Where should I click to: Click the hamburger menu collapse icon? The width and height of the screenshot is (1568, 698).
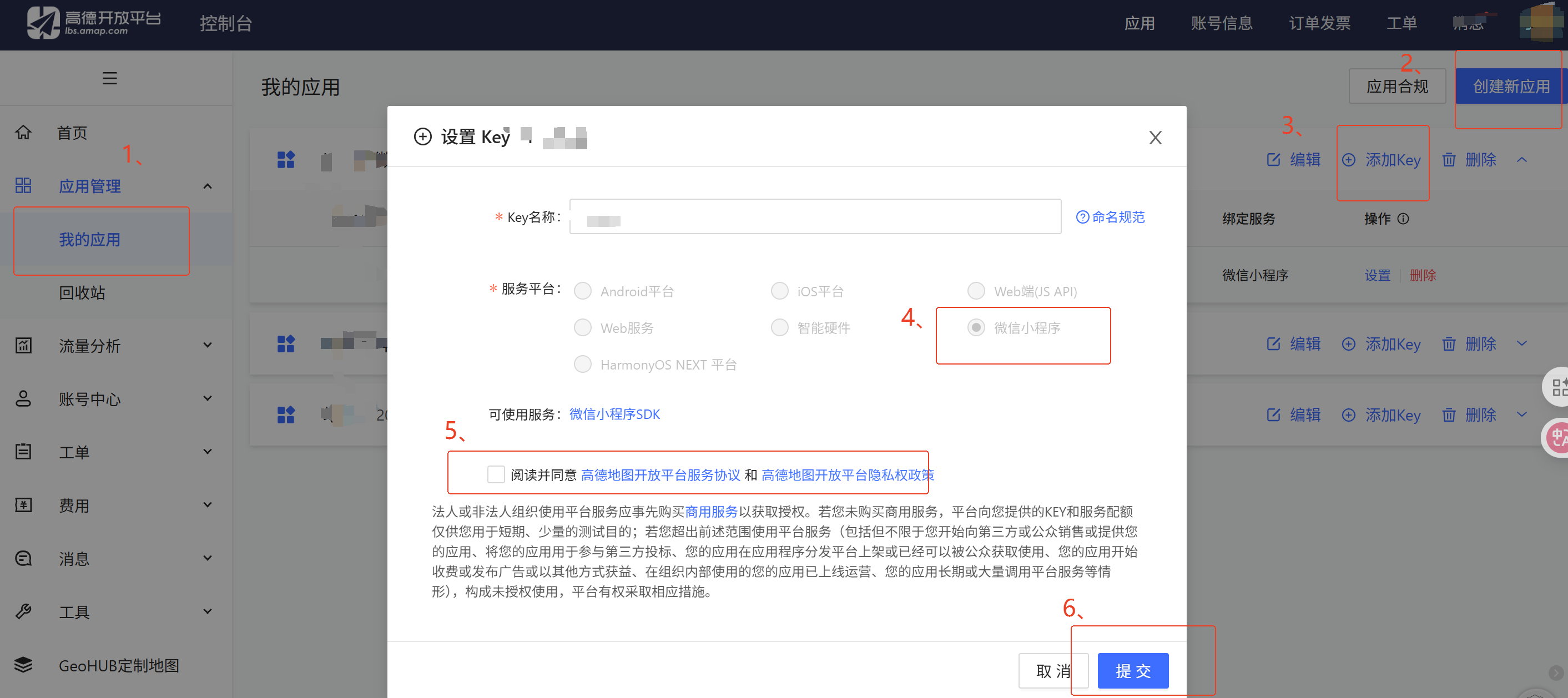(x=109, y=78)
